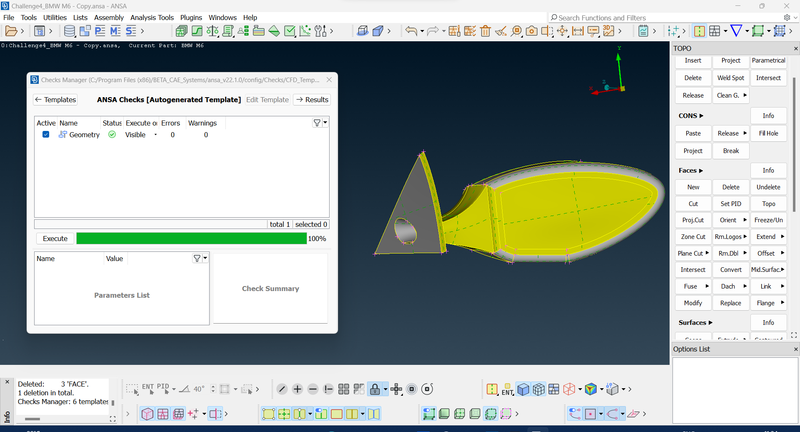
Task: Expand the Surfaces section arrow
Action: 710,322
